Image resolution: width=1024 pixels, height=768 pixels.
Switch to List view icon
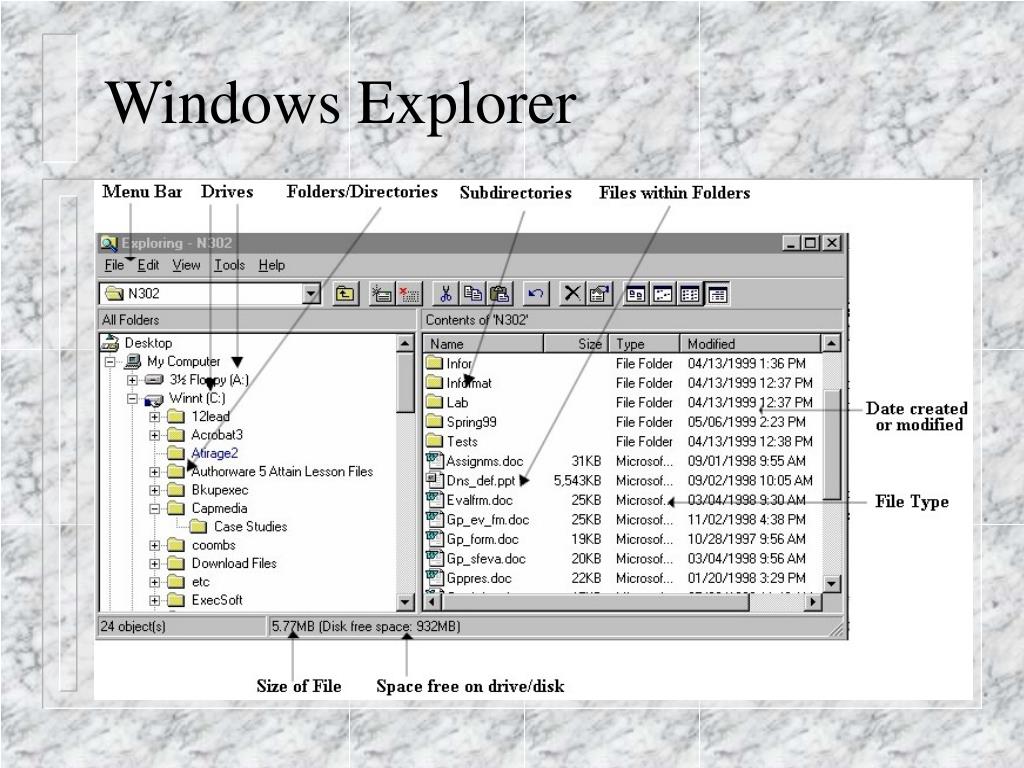(x=690, y=294)
